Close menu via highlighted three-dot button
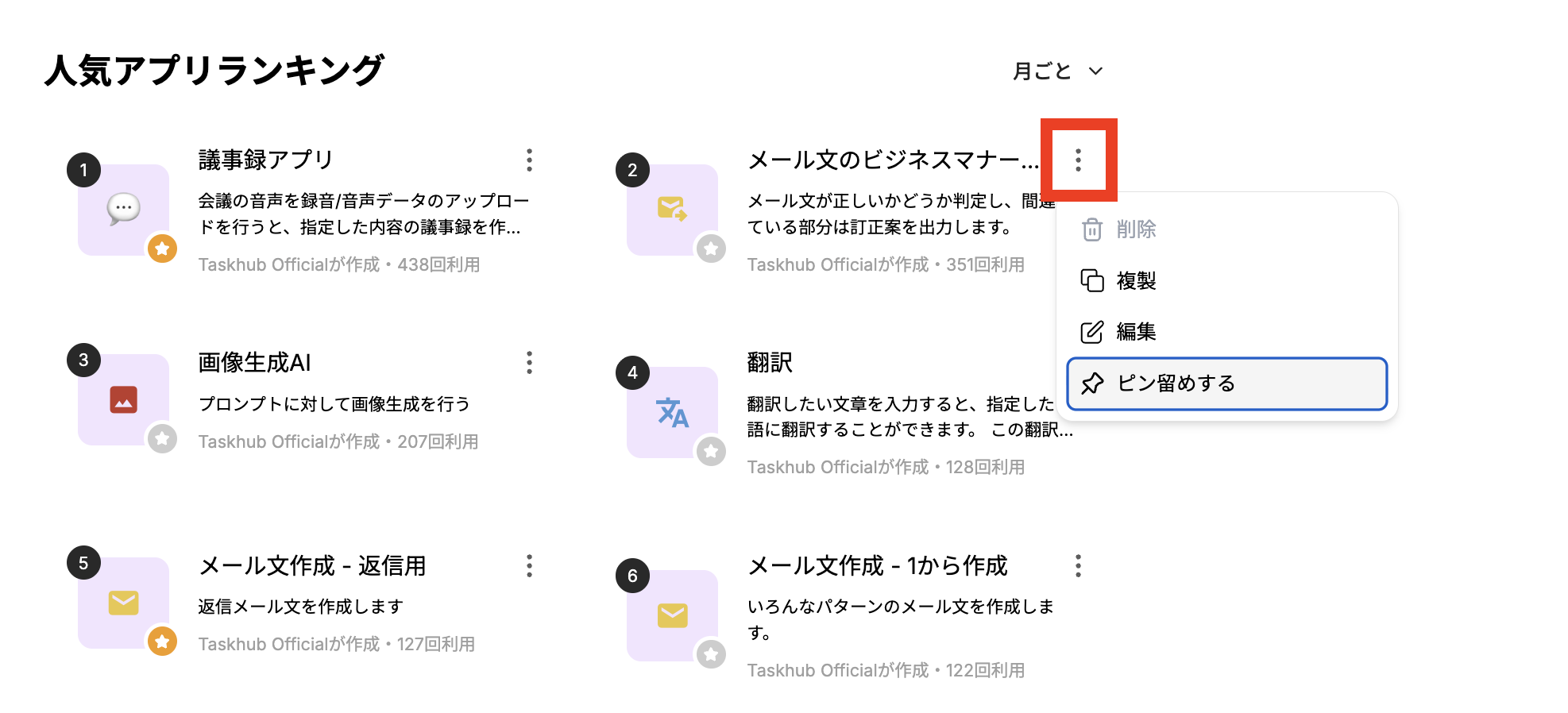1568x713 pixels. tap(1078, 160)
